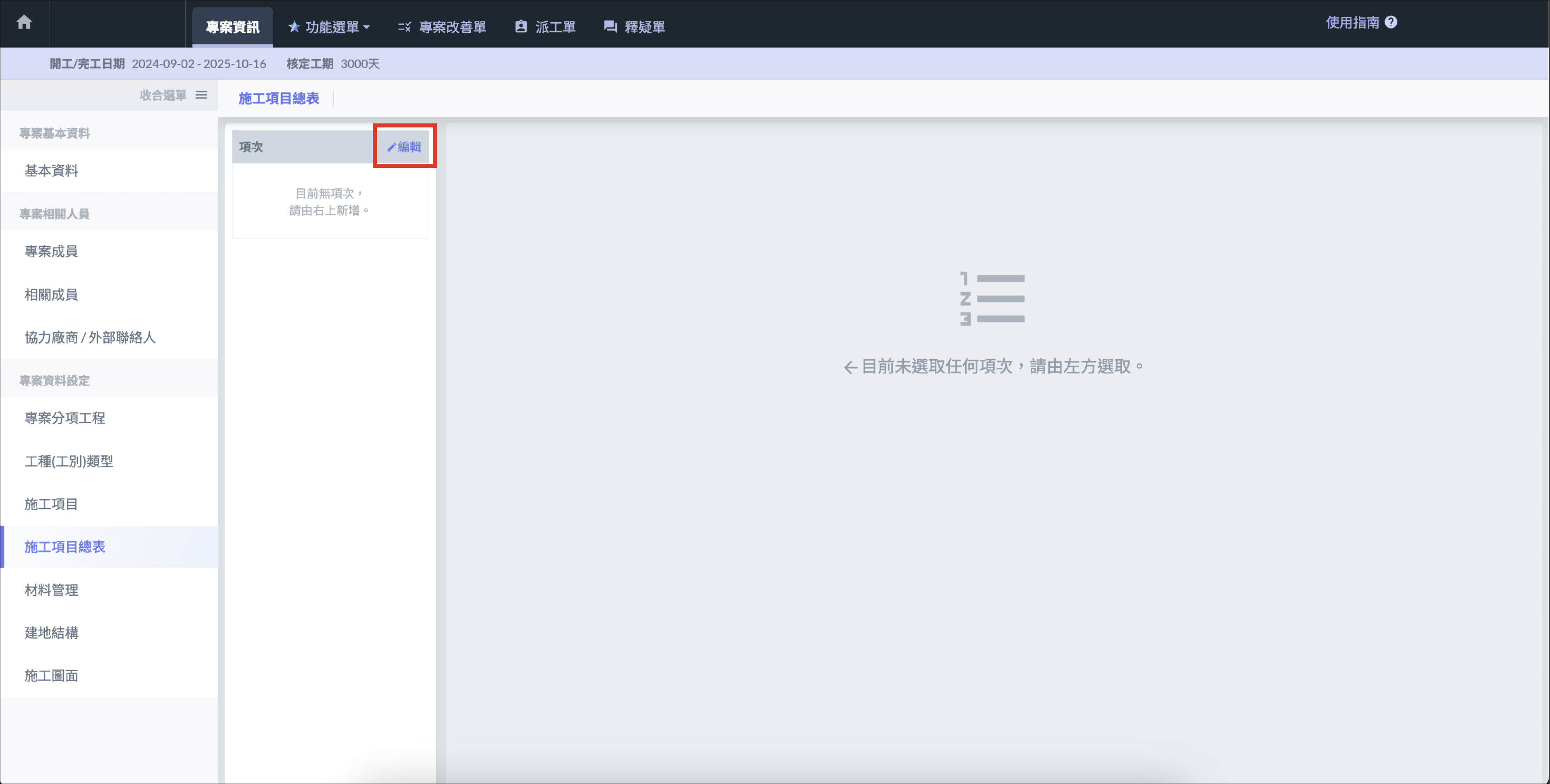Select 專案成員 from the sidebar
Image resolution: width=1550 pixels, height=784 pixels.
[x=51, y=252]
